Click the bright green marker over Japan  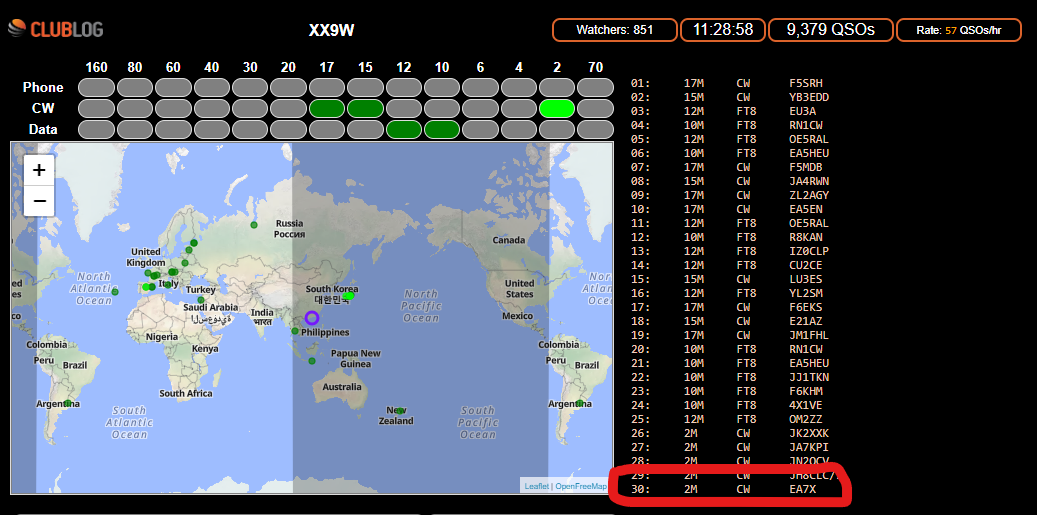coord(349,296)
